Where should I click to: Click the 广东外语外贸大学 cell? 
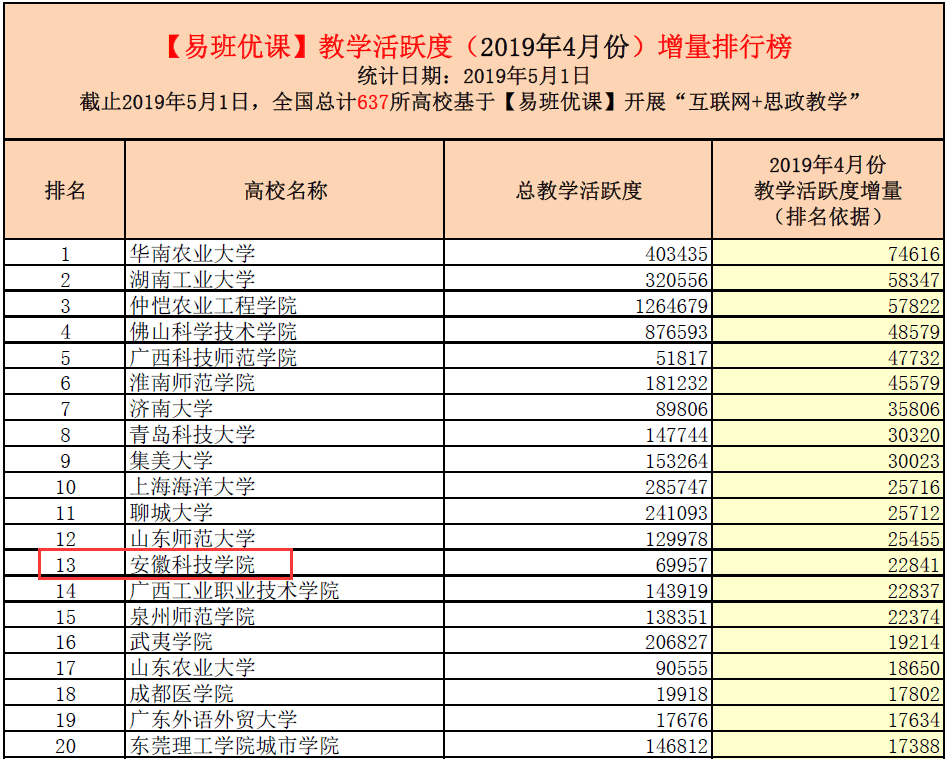213,720
